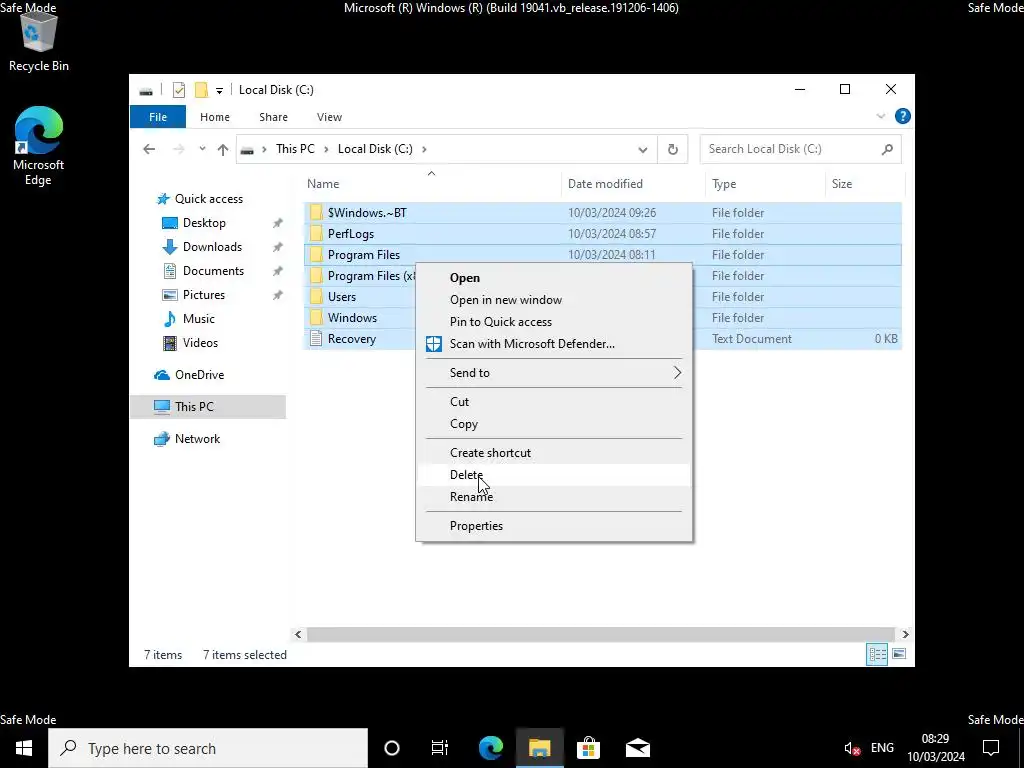Choose Open in new window

click(x=554, y=300)
